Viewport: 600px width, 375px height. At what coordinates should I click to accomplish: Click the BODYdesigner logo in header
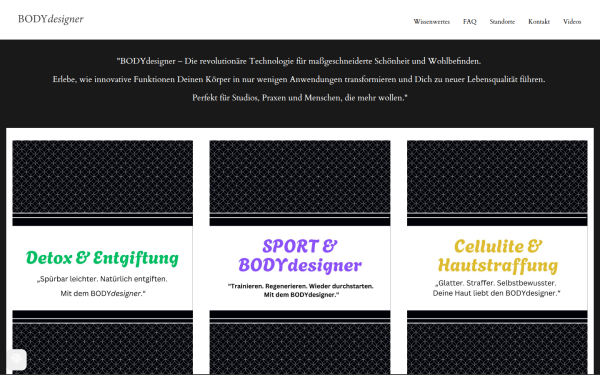pos(51,19)
